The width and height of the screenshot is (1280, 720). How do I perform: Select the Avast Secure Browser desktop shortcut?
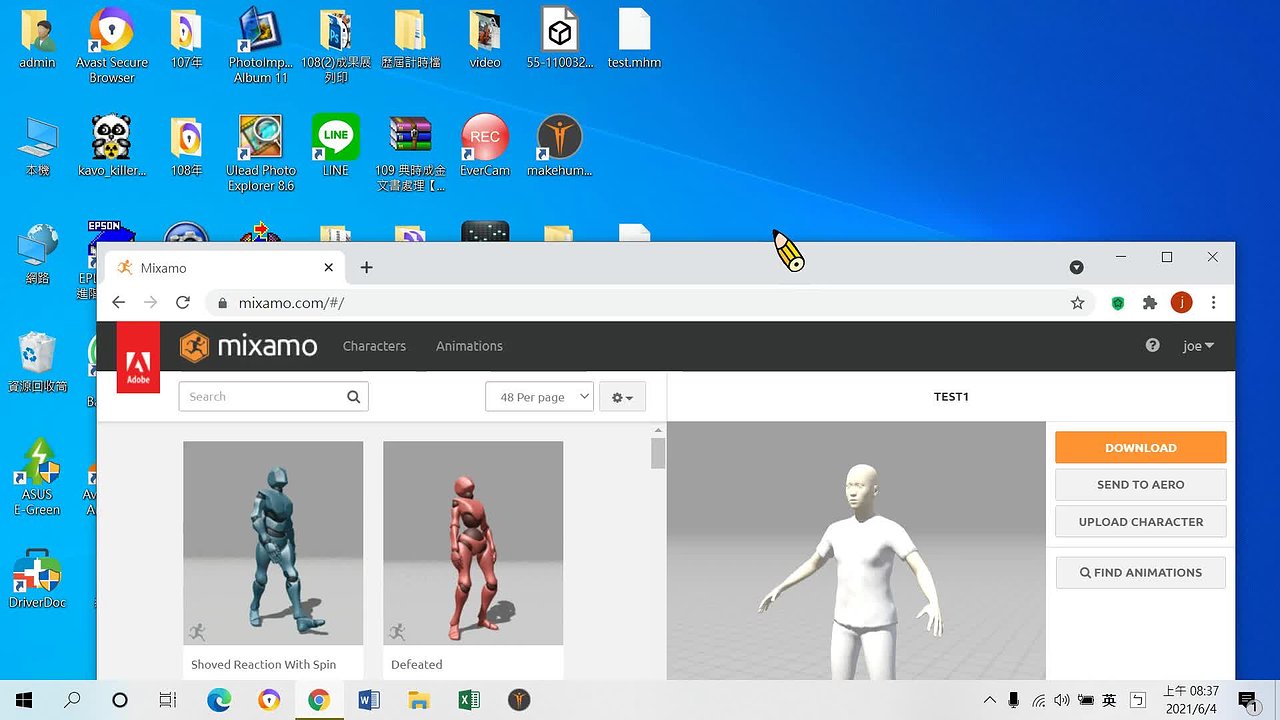(112, 45)
